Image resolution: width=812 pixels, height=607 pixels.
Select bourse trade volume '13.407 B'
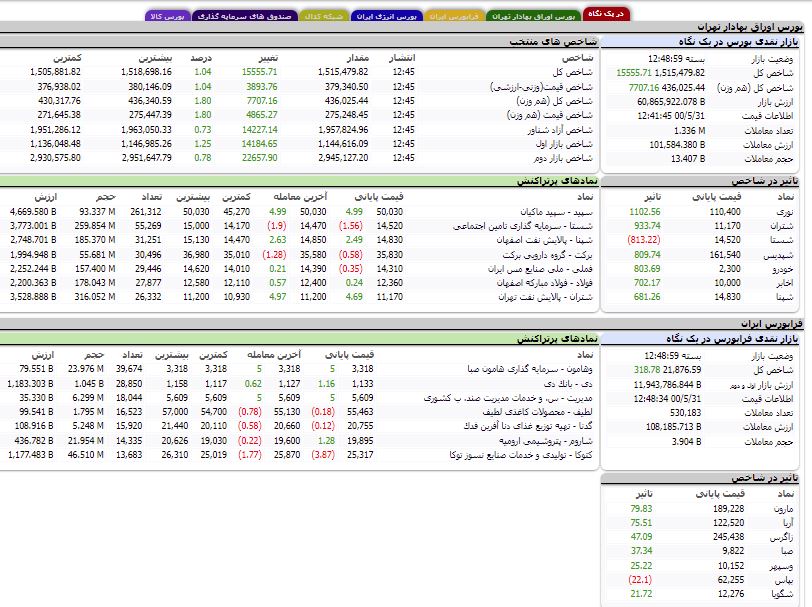pyautogui.click(x=688, y=158)
